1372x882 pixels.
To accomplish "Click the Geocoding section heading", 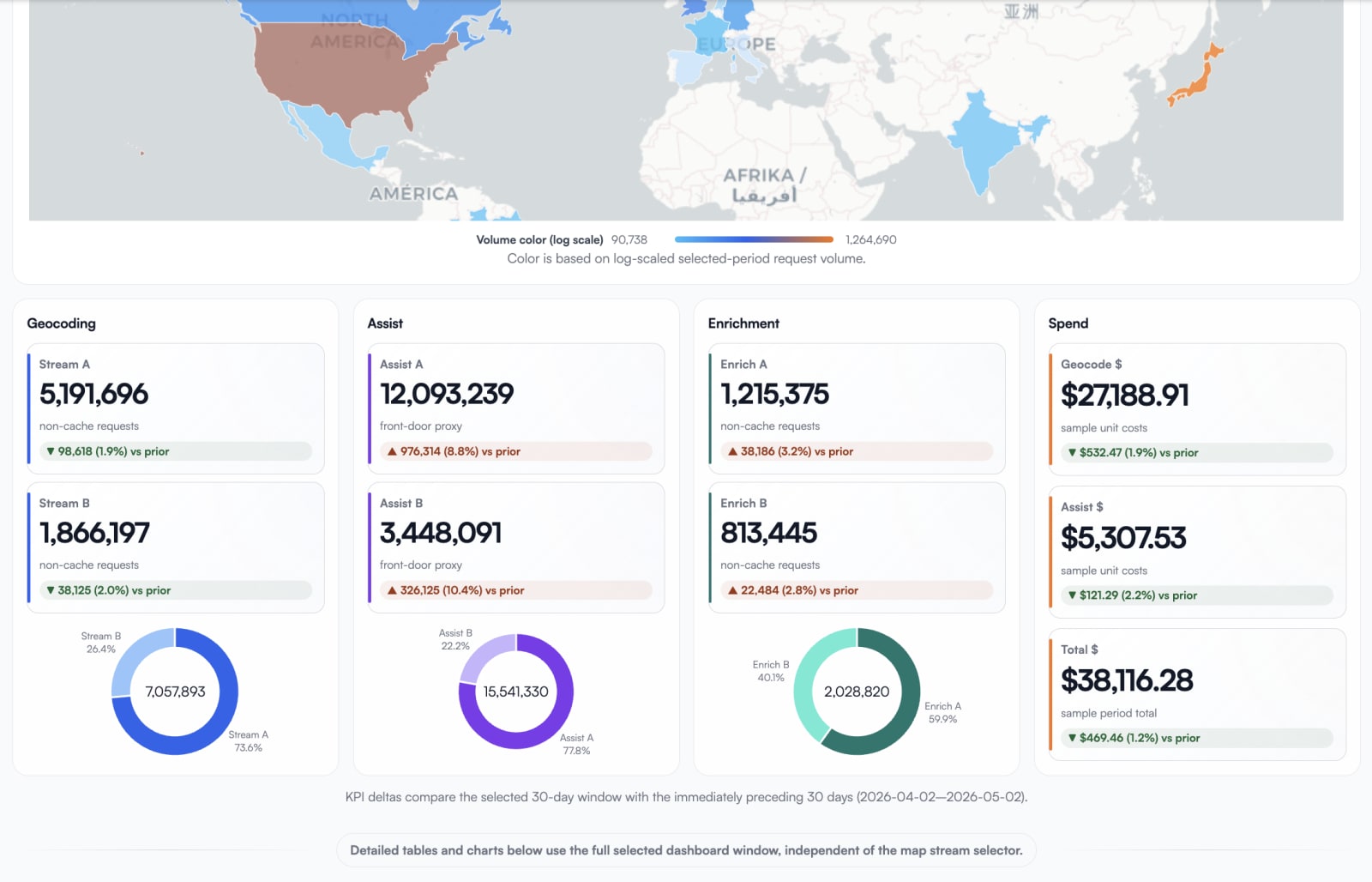I will (61, 323).
